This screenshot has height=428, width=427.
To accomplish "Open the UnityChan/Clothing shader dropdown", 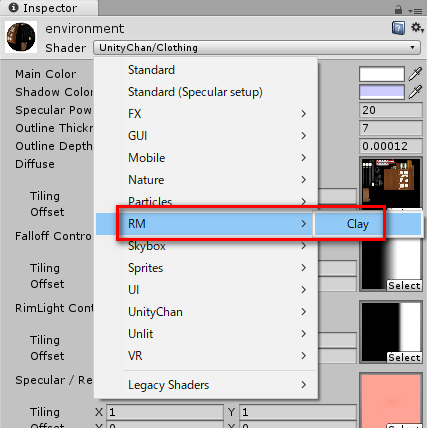I will click(257, 48).
